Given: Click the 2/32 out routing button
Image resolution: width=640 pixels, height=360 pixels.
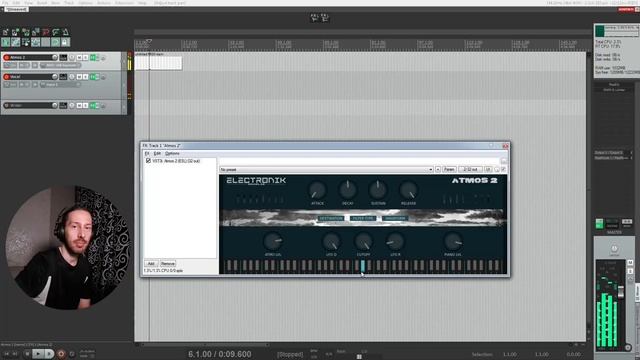Looking at the screenshot, I should point(470,169).
